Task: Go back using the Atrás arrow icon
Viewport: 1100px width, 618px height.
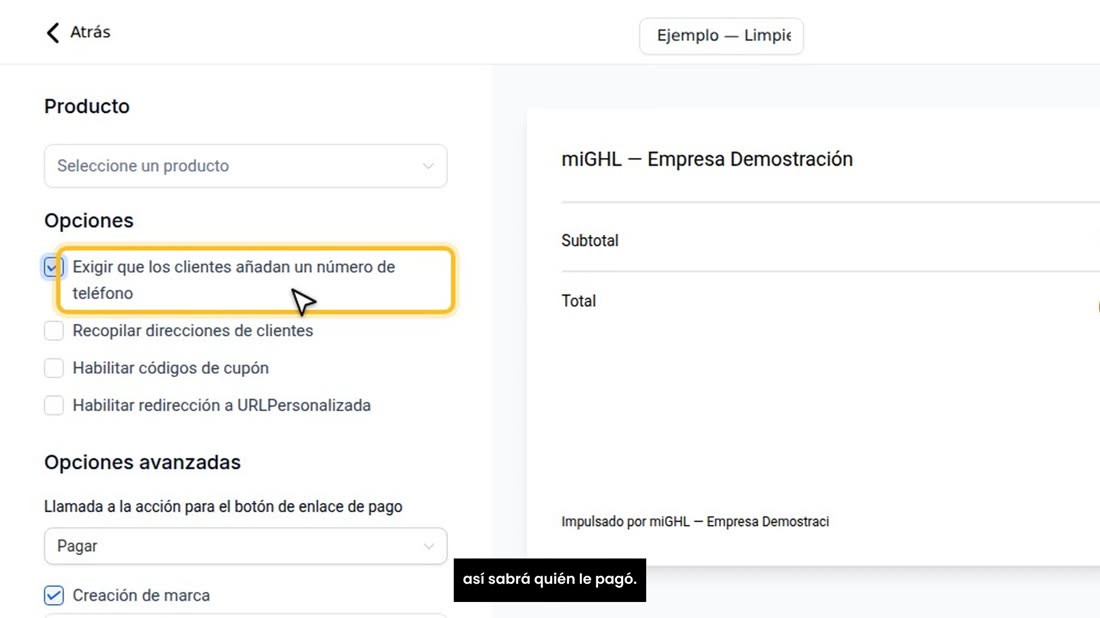Action: coord(53,32)
